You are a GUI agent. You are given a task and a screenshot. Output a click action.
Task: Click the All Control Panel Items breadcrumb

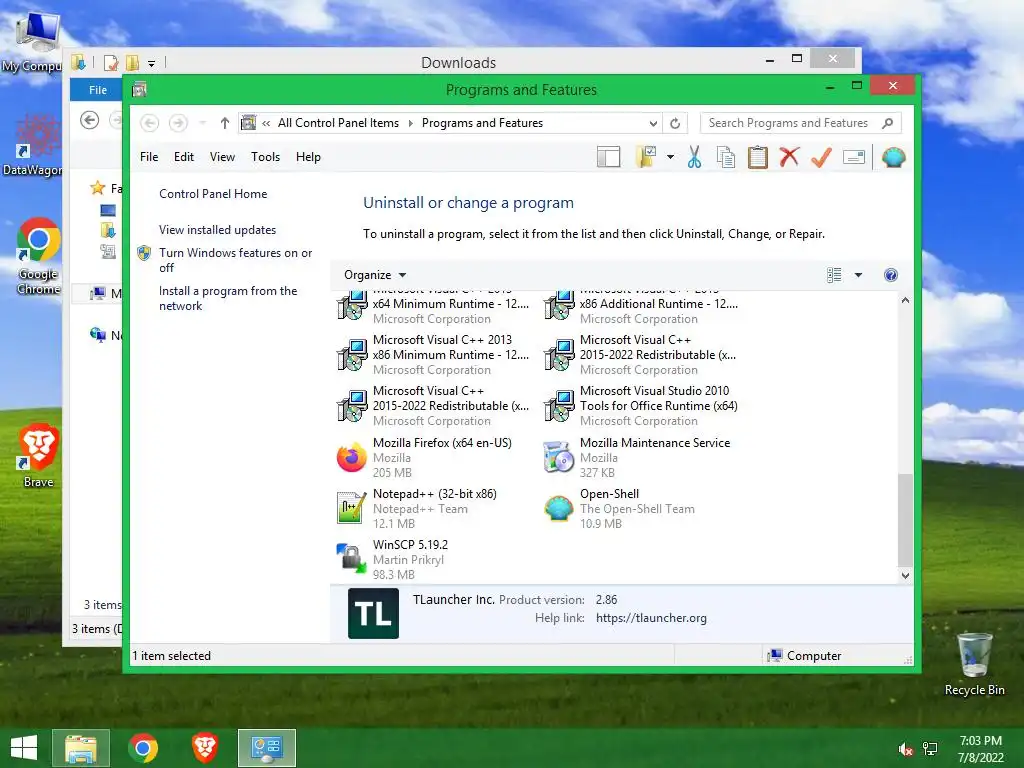click(338, 123)
